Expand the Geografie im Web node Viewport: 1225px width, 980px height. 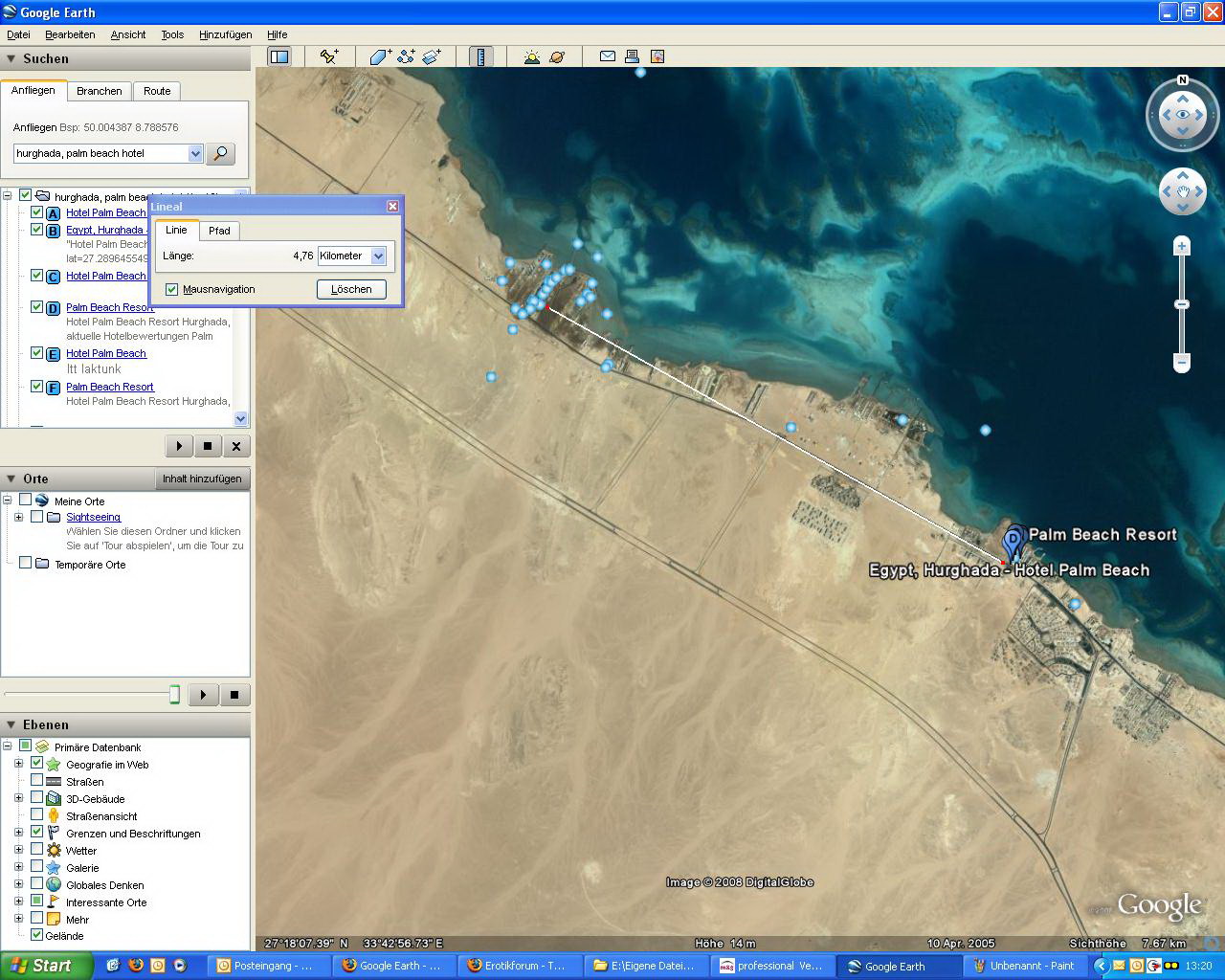pyautogui.click(x=18, y=764)
